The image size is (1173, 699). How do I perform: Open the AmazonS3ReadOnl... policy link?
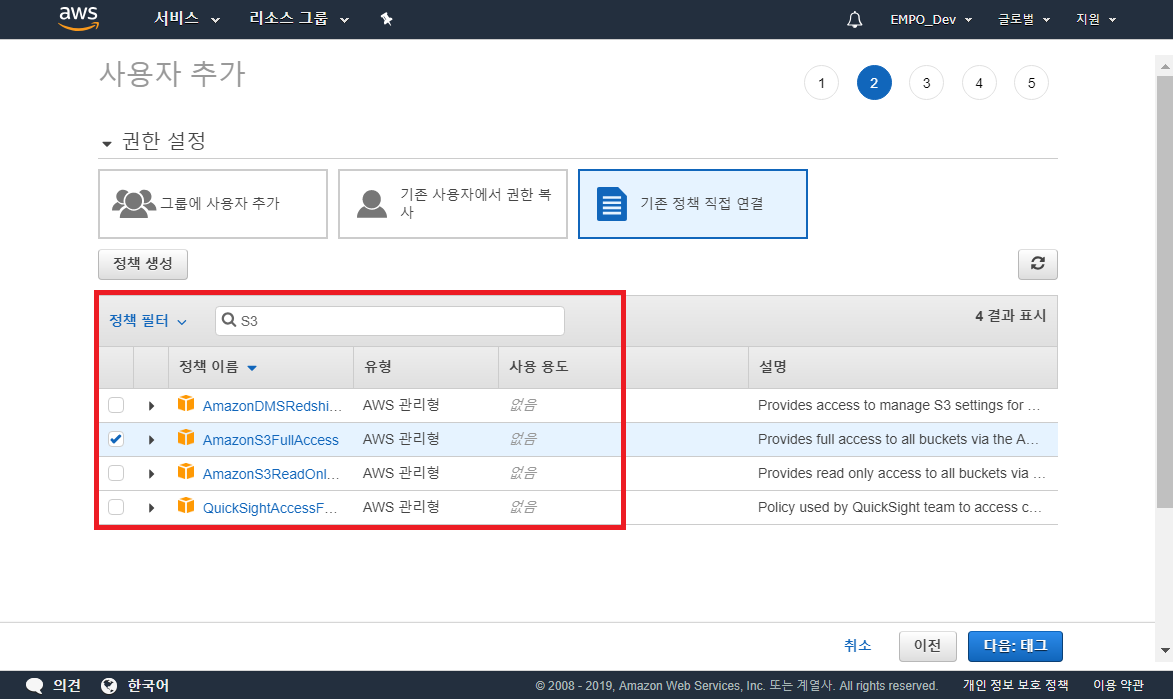271,474
